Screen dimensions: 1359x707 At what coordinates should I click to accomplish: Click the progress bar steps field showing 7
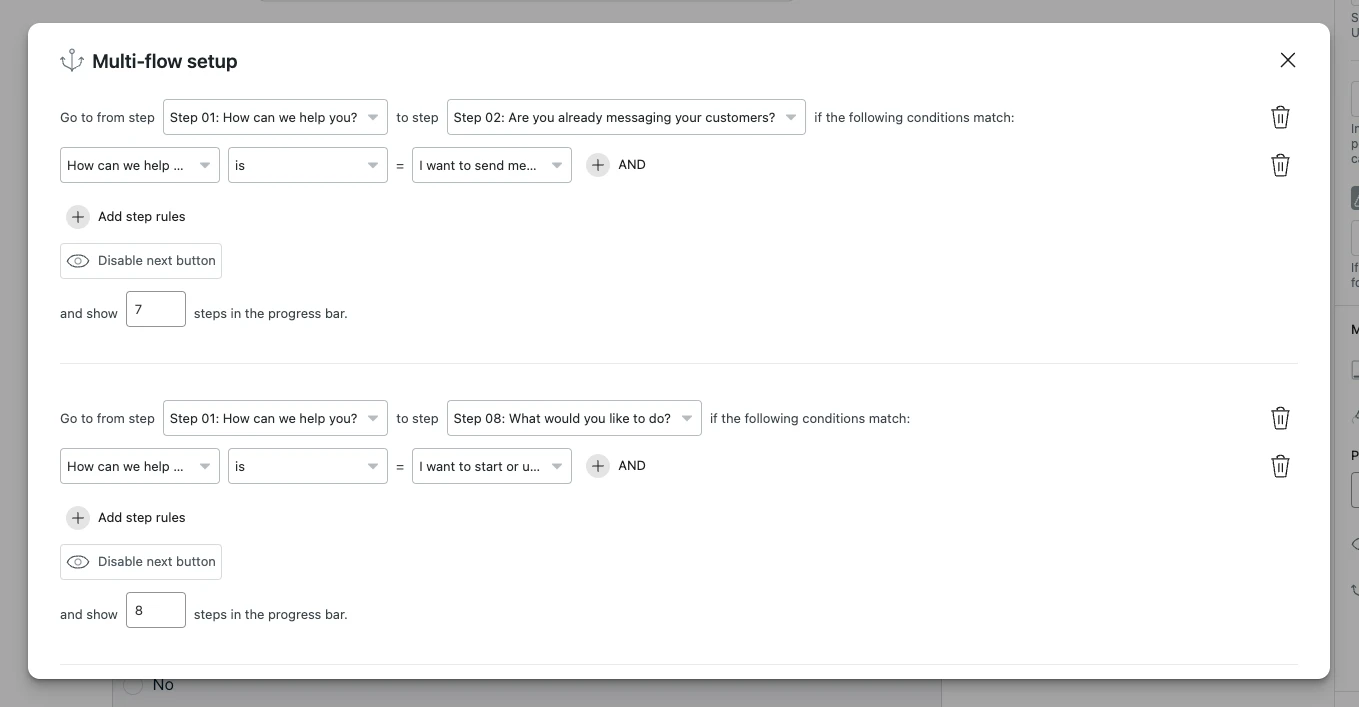click(155, 309)
